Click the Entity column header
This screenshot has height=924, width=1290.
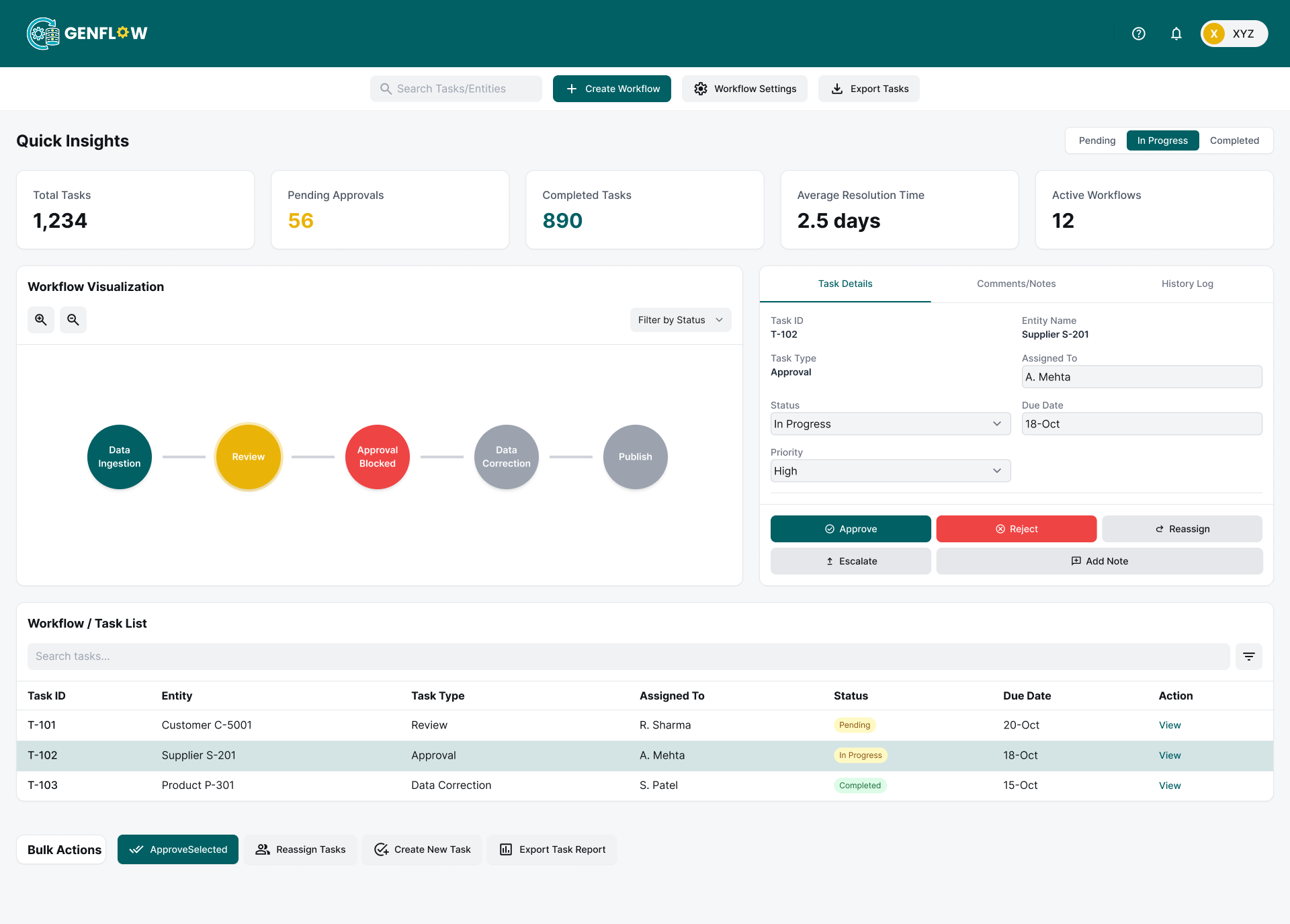[177, 696]
